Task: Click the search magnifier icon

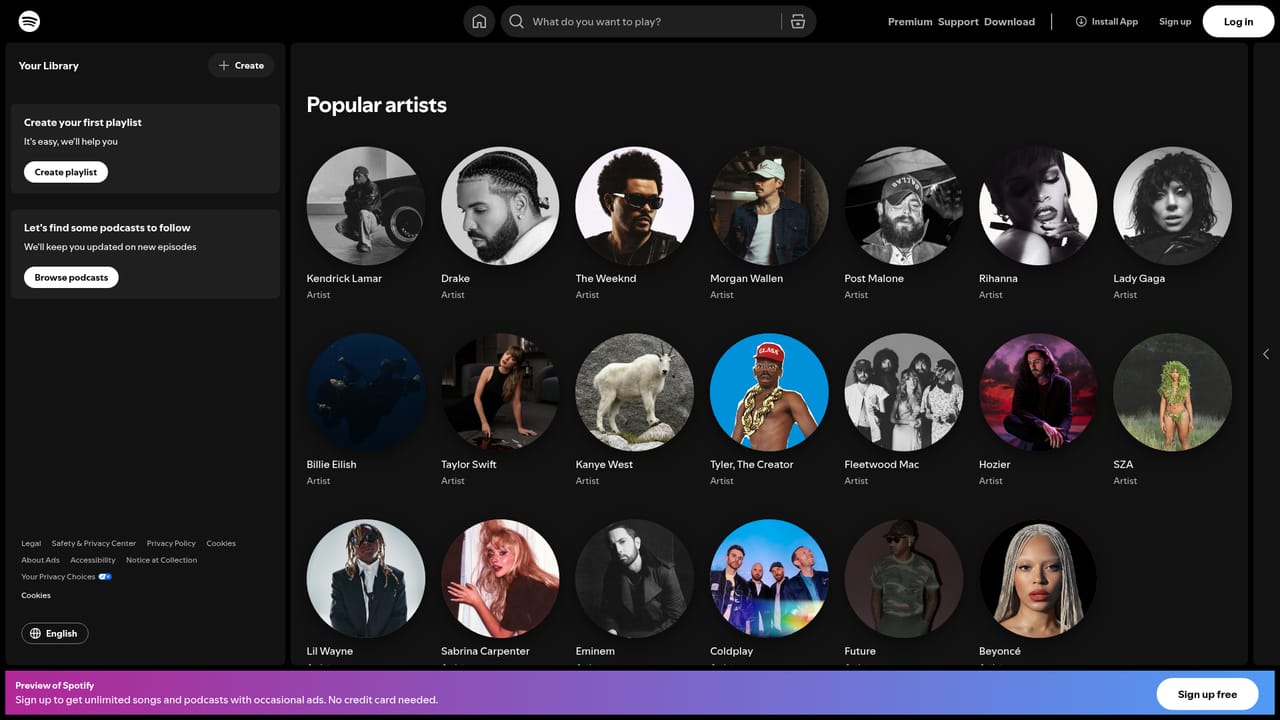Action: 516,21
